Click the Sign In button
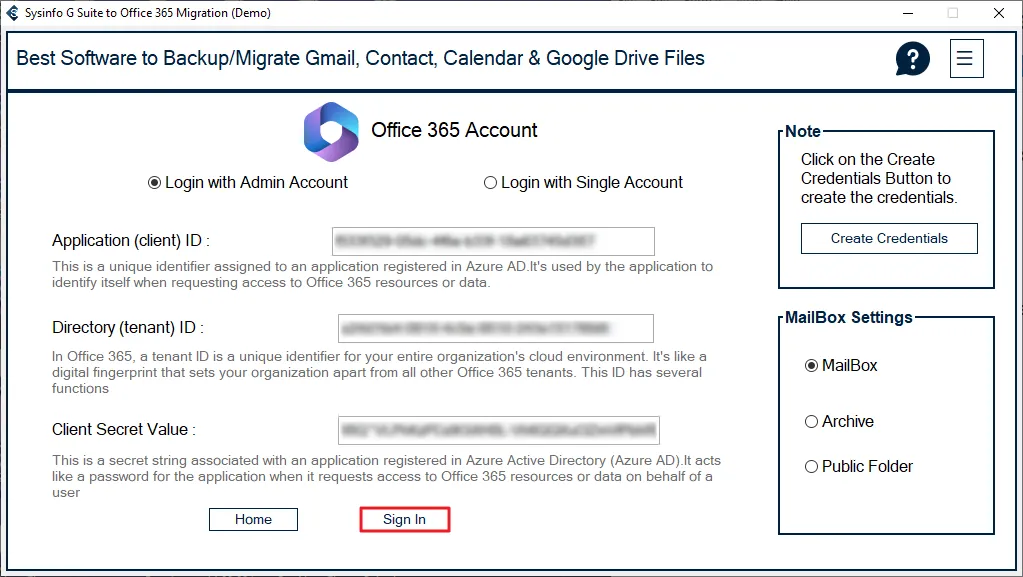This screenshot has height=577, width=1023. coord(405,520)
